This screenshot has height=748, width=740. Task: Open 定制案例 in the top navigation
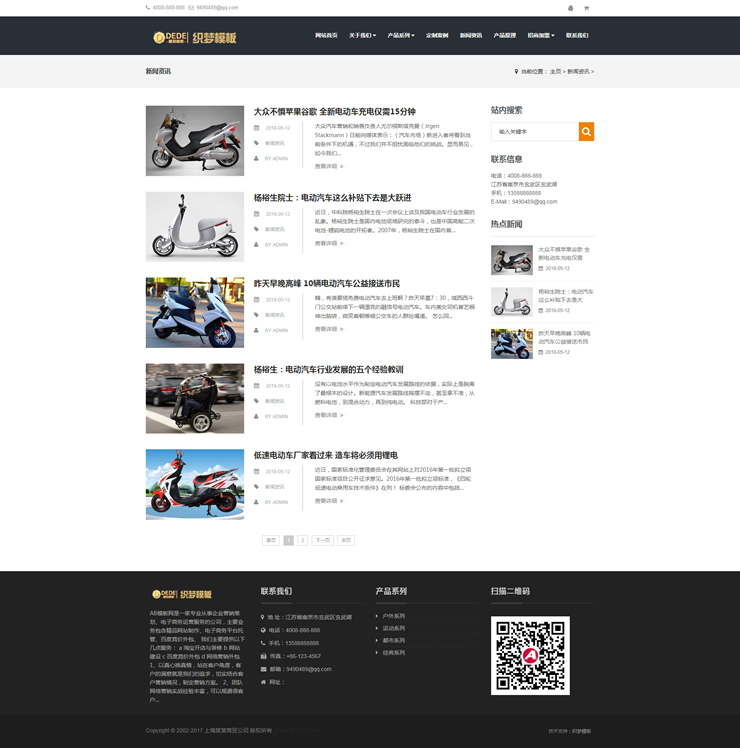click(437, 35)
